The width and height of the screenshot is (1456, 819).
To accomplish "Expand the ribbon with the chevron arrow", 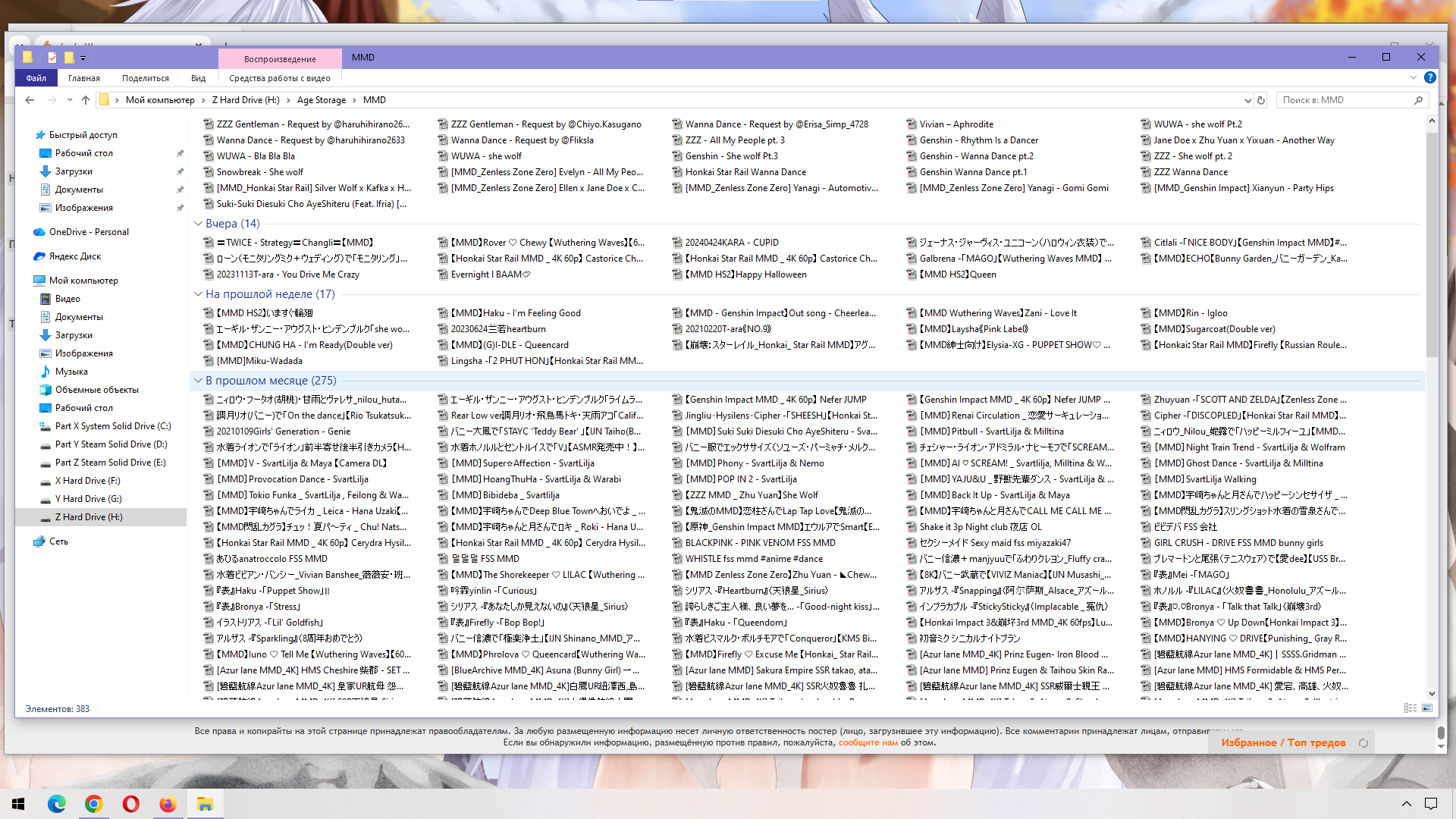I will (1414, 77).
